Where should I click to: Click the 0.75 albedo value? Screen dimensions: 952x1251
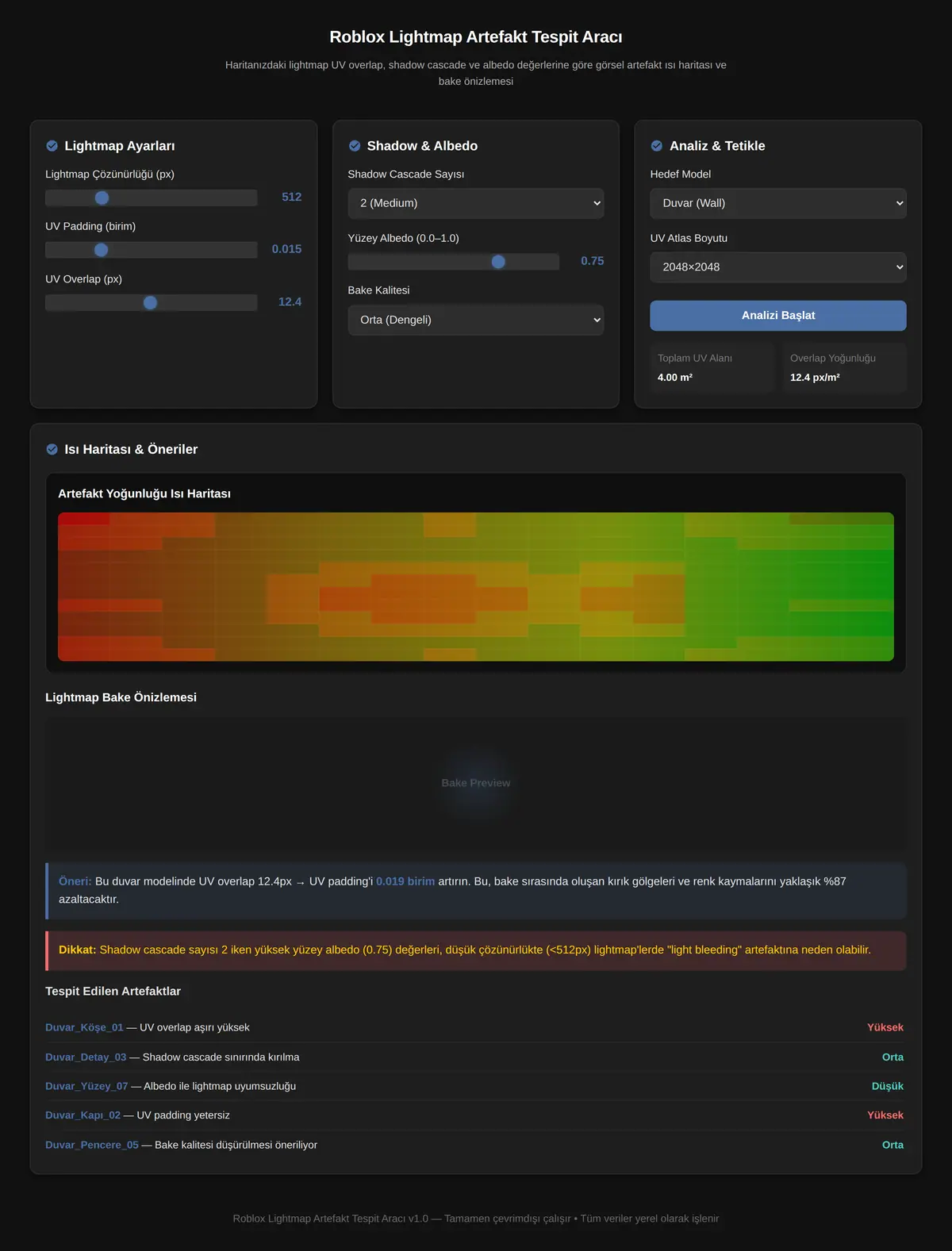tap(592, 261)
